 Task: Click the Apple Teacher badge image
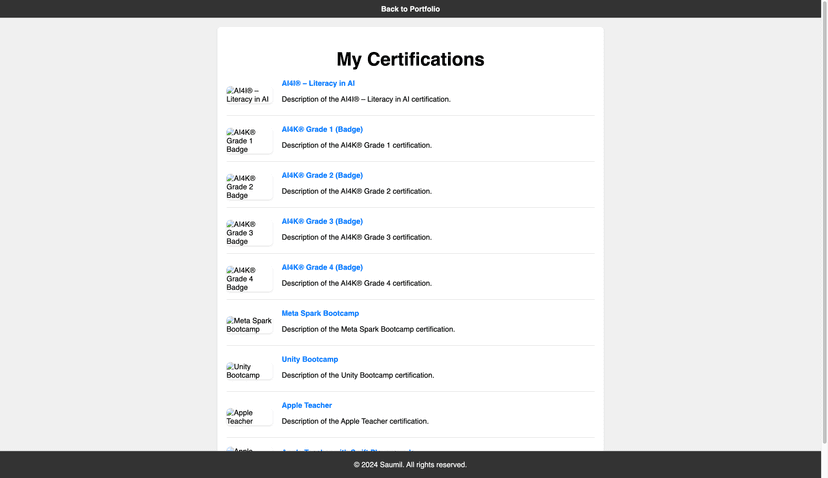249,417
